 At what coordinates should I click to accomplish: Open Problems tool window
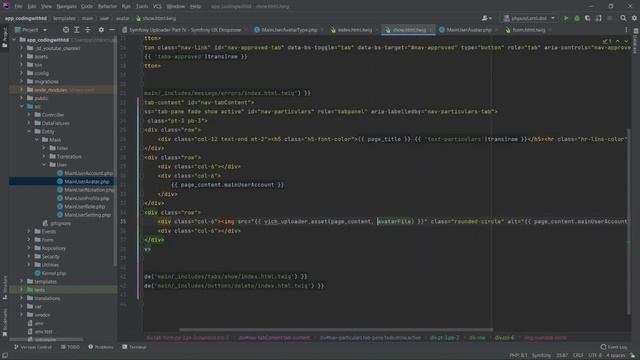pos(100,347)
